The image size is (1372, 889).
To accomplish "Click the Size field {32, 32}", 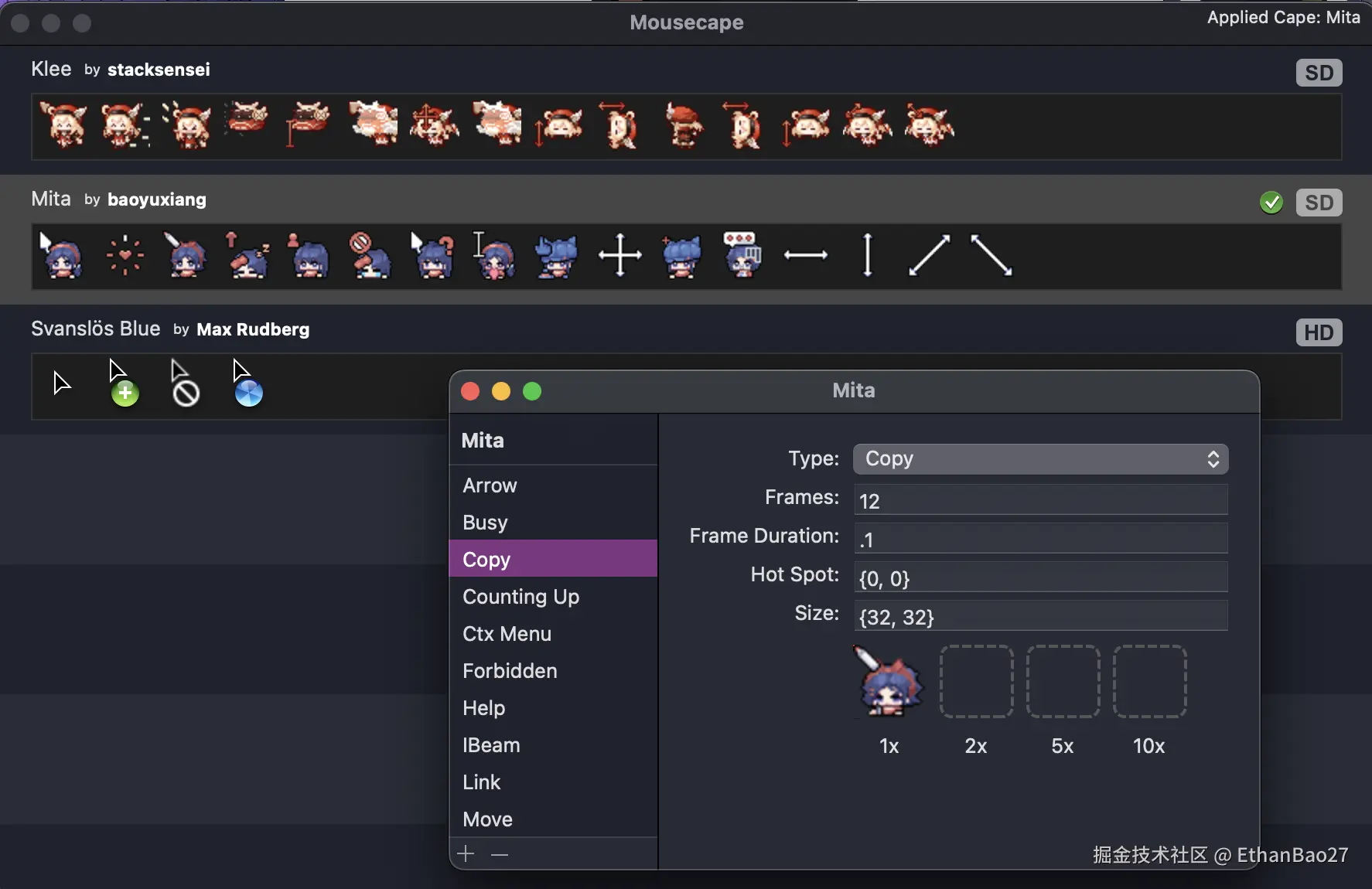I will click(x=1040, y=616).
